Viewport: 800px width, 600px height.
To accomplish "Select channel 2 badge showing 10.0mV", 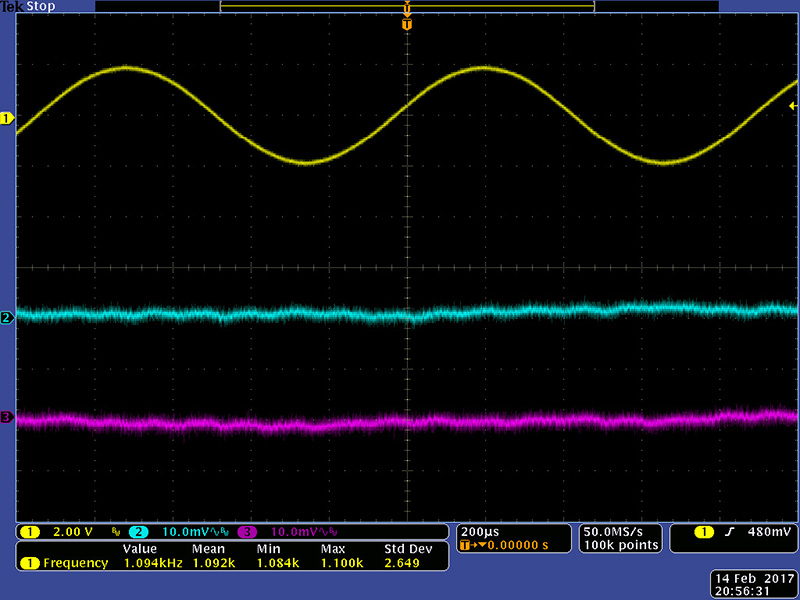I will point(138,531).
